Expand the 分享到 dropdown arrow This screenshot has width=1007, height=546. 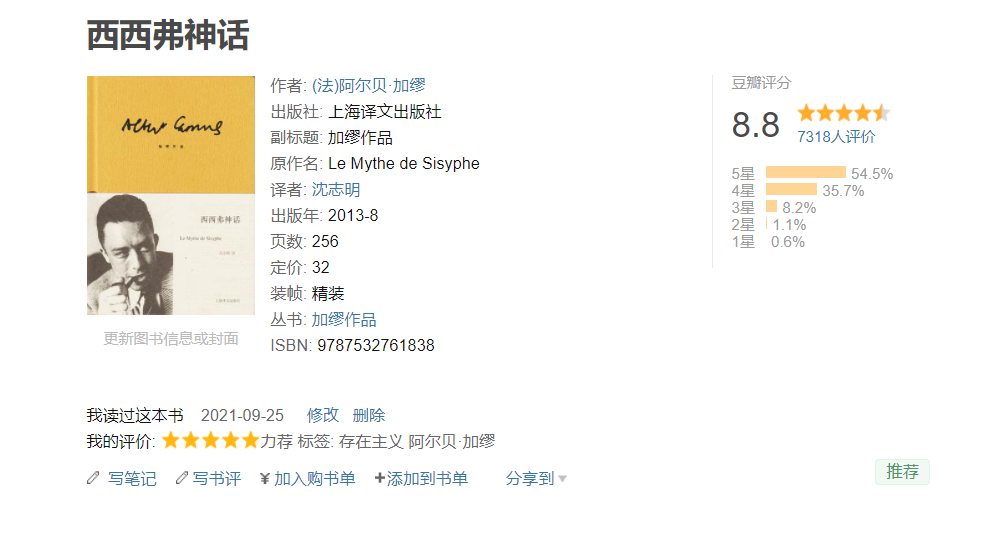pos(563,479)
